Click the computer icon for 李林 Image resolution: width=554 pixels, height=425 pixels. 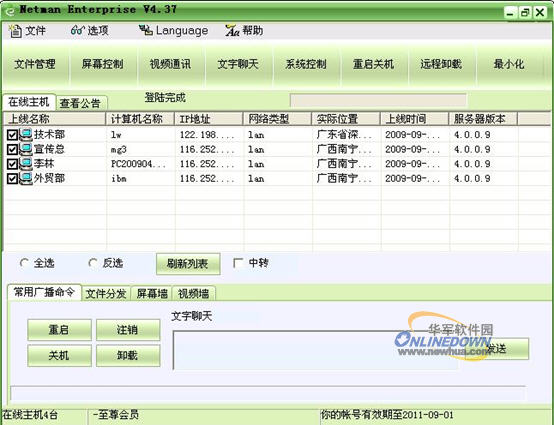26,164
